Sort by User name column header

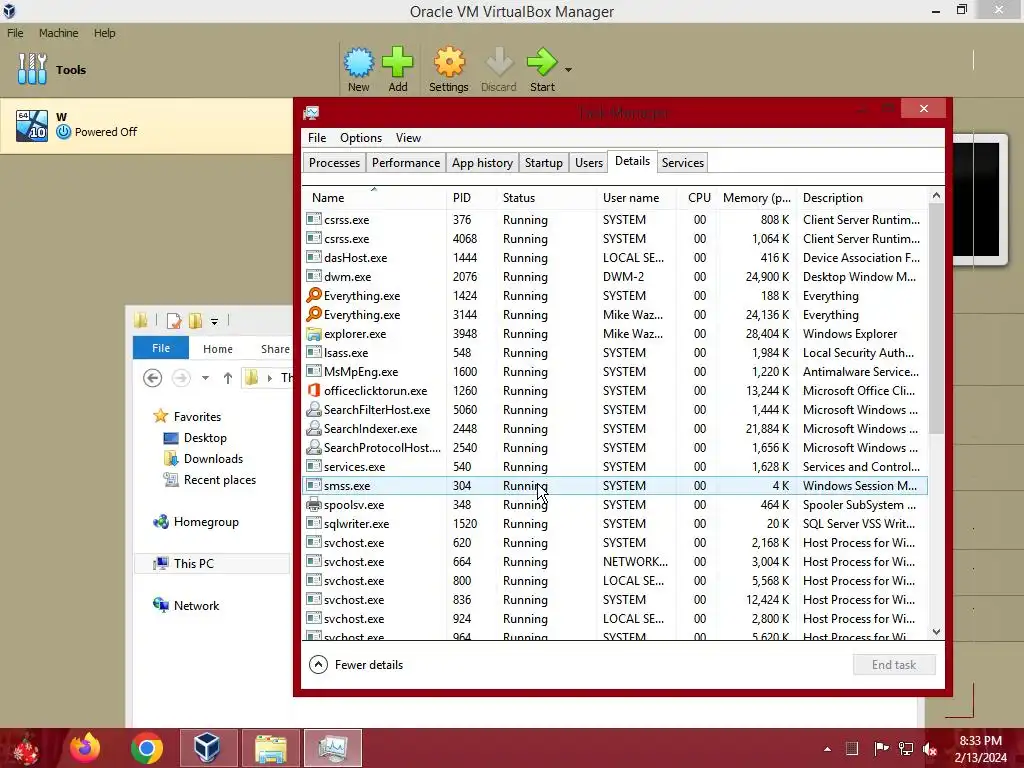pos(636,198)
